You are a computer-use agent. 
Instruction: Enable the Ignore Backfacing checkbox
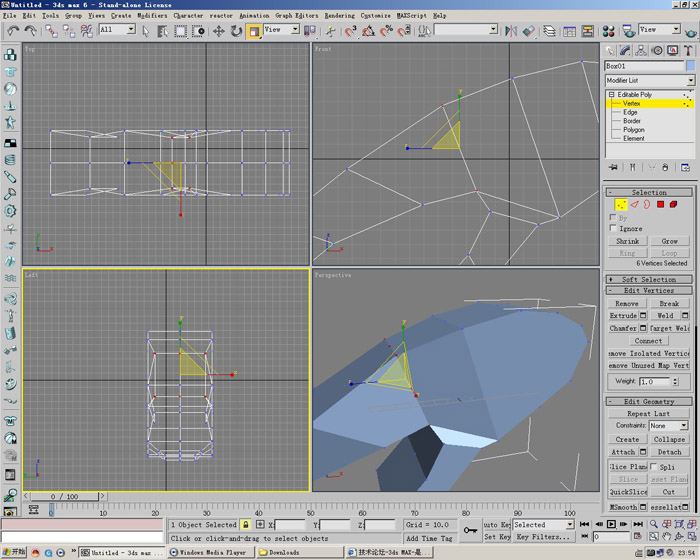point(613,228)
